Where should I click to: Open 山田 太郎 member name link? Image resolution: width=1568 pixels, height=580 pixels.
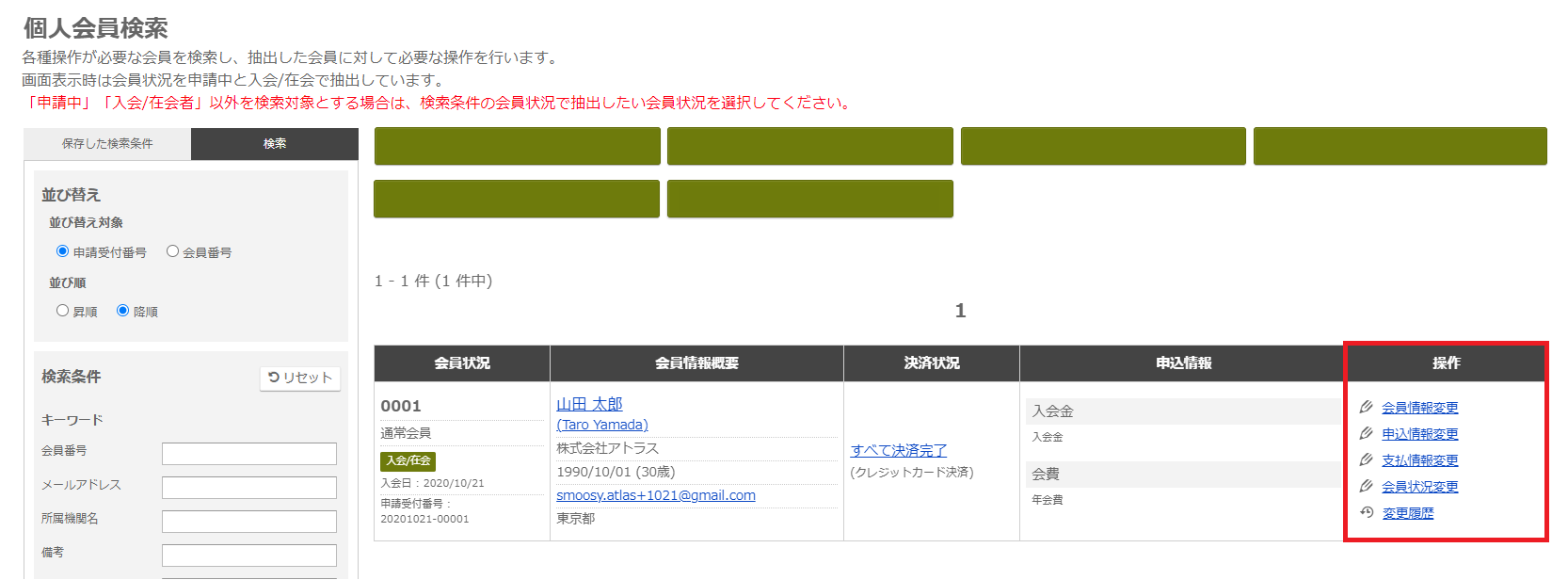pyautogui.click(x=589, y=404)
